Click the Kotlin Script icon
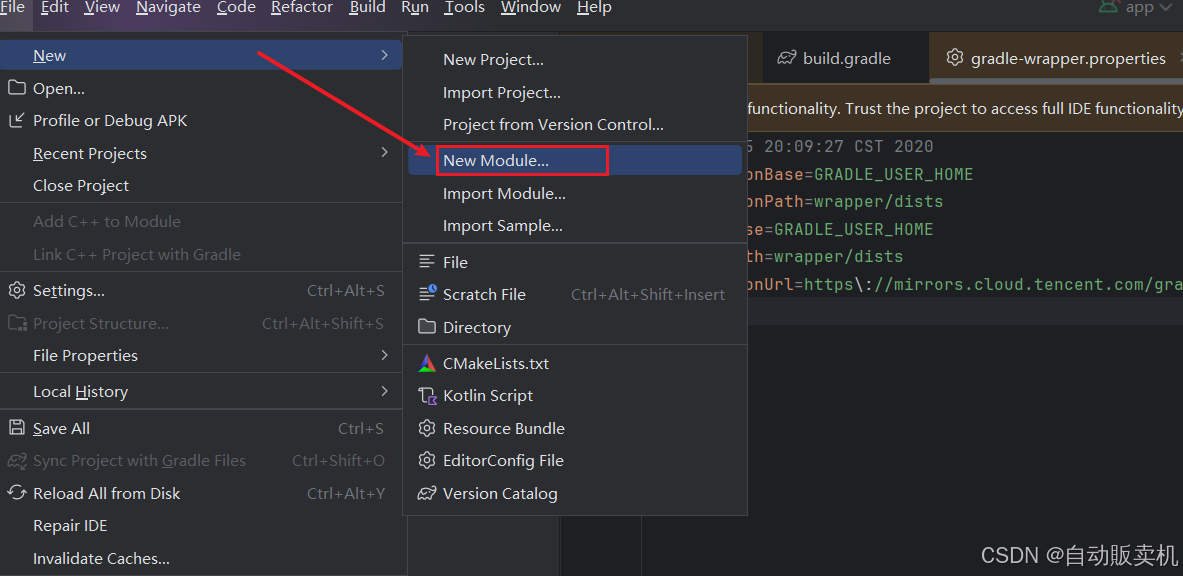This screenshot has width=1183, height=576. [428, 396]
